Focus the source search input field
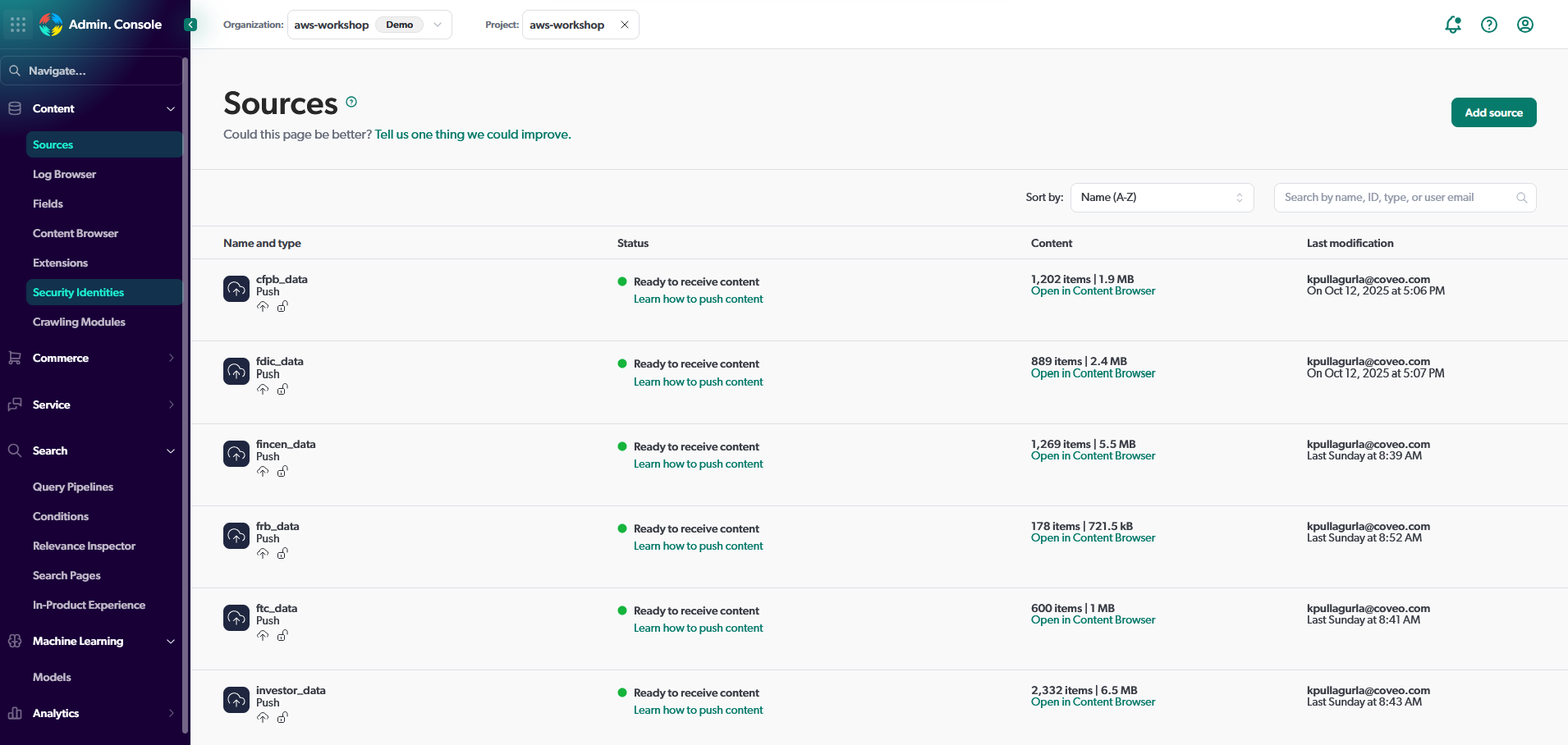 click(x=1396, y=198)
